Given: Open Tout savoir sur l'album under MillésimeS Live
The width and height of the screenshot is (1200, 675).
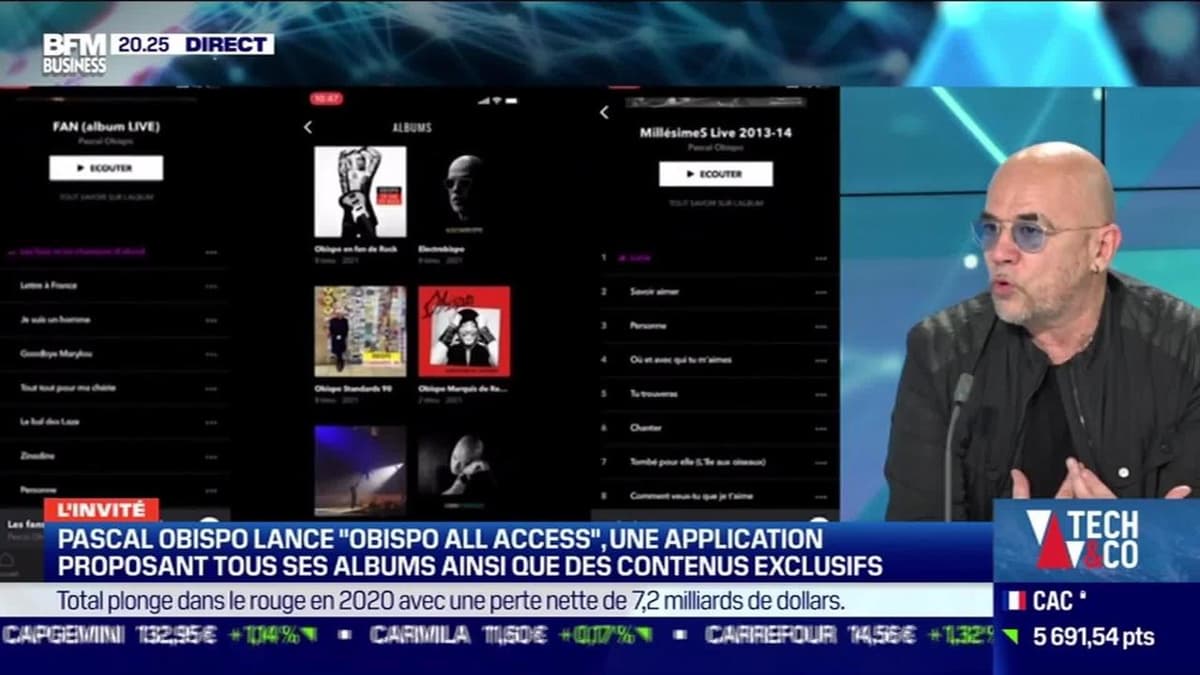Looking at the screenshot, I should pos(715,203).
